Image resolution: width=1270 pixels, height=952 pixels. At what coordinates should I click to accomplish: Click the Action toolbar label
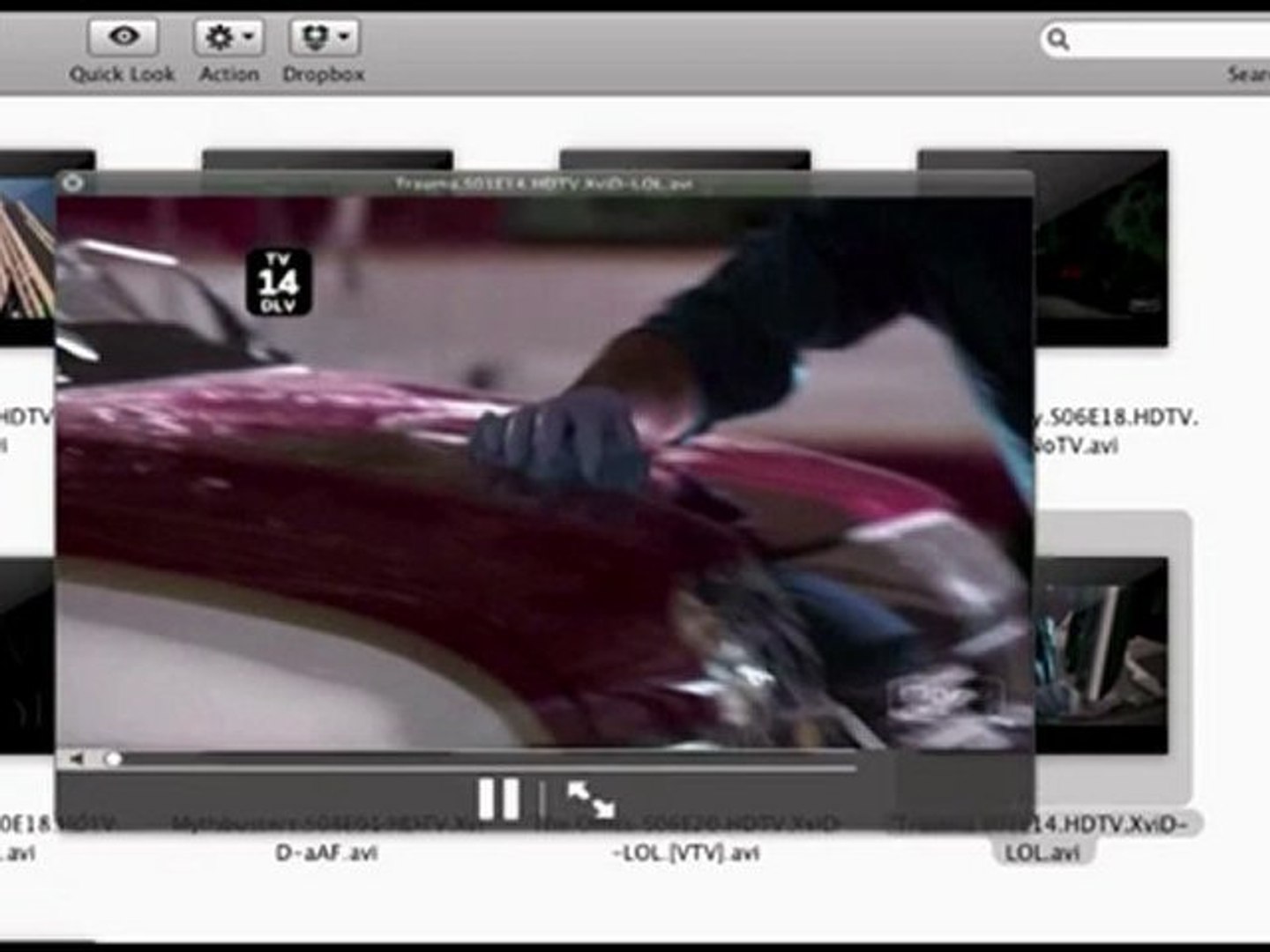(x=229, y=75)
